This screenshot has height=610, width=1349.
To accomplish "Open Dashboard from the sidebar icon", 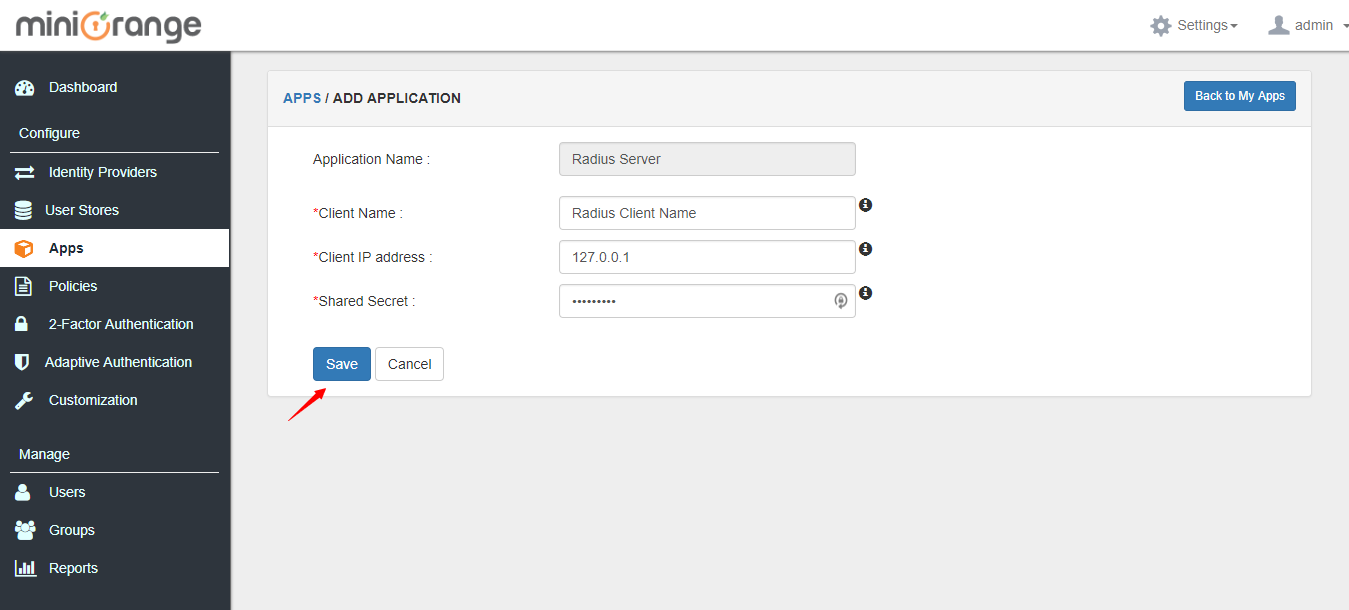I will pyautogui.click(x=24, y=87).
